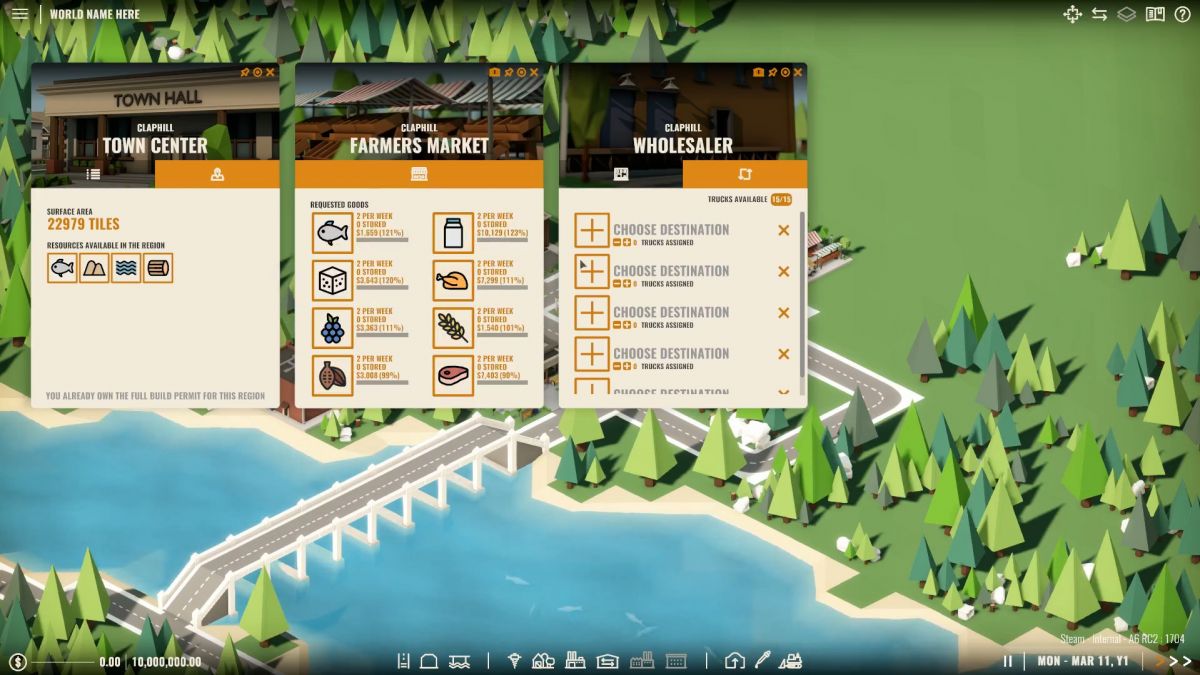Select the fish resource icon in Town Center
Image resolution: width=1200 pixels, height=675 pixels.
[x=62, y=268]
